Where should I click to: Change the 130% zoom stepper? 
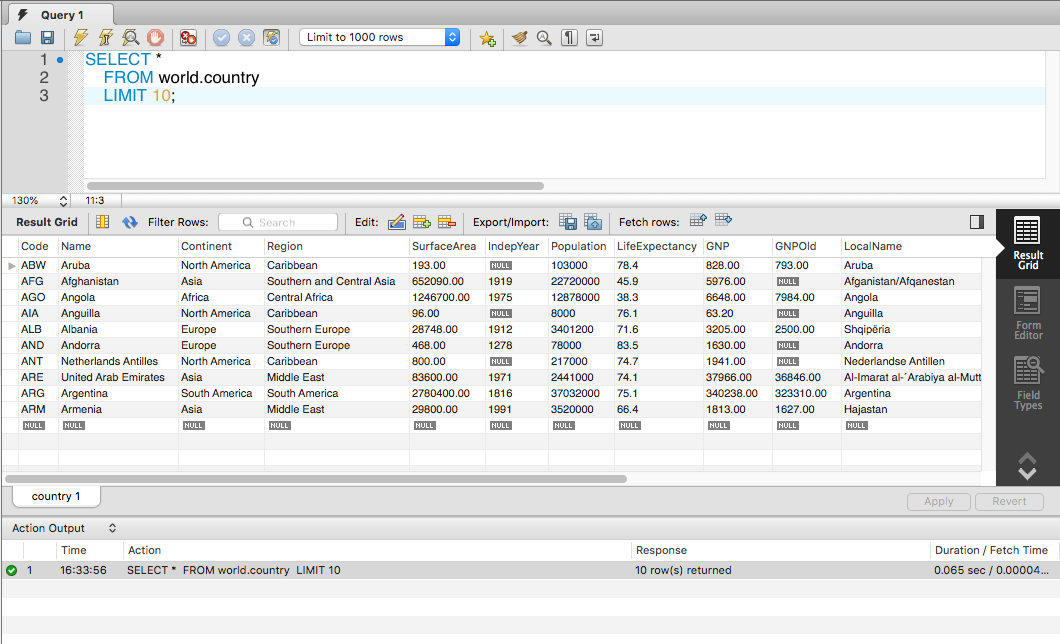tap(63, 201)
